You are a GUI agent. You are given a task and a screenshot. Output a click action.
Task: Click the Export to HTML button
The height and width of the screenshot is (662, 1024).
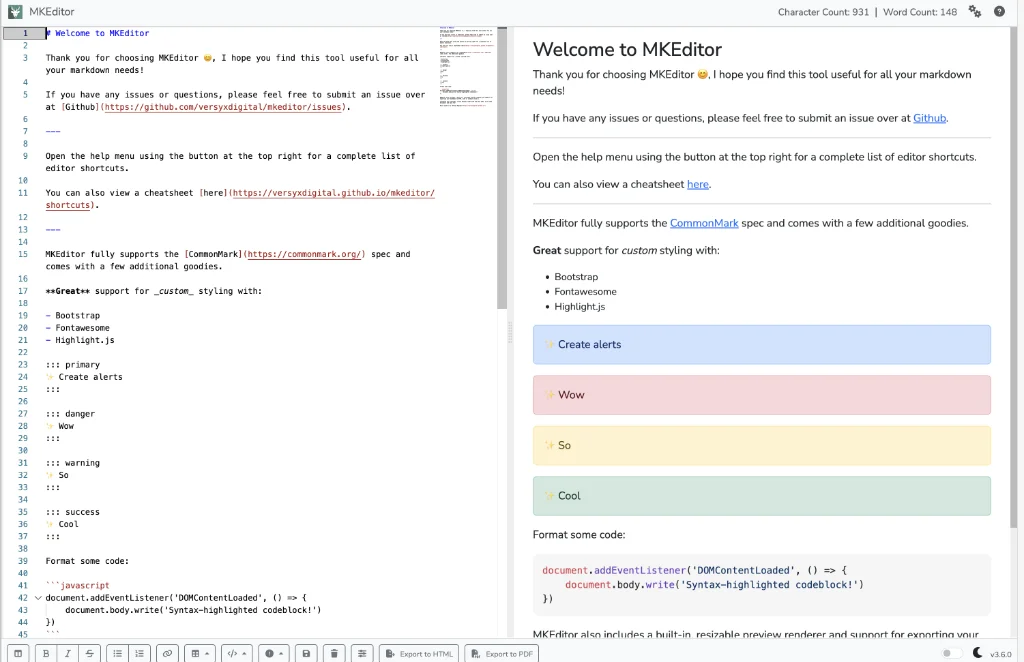419,652
